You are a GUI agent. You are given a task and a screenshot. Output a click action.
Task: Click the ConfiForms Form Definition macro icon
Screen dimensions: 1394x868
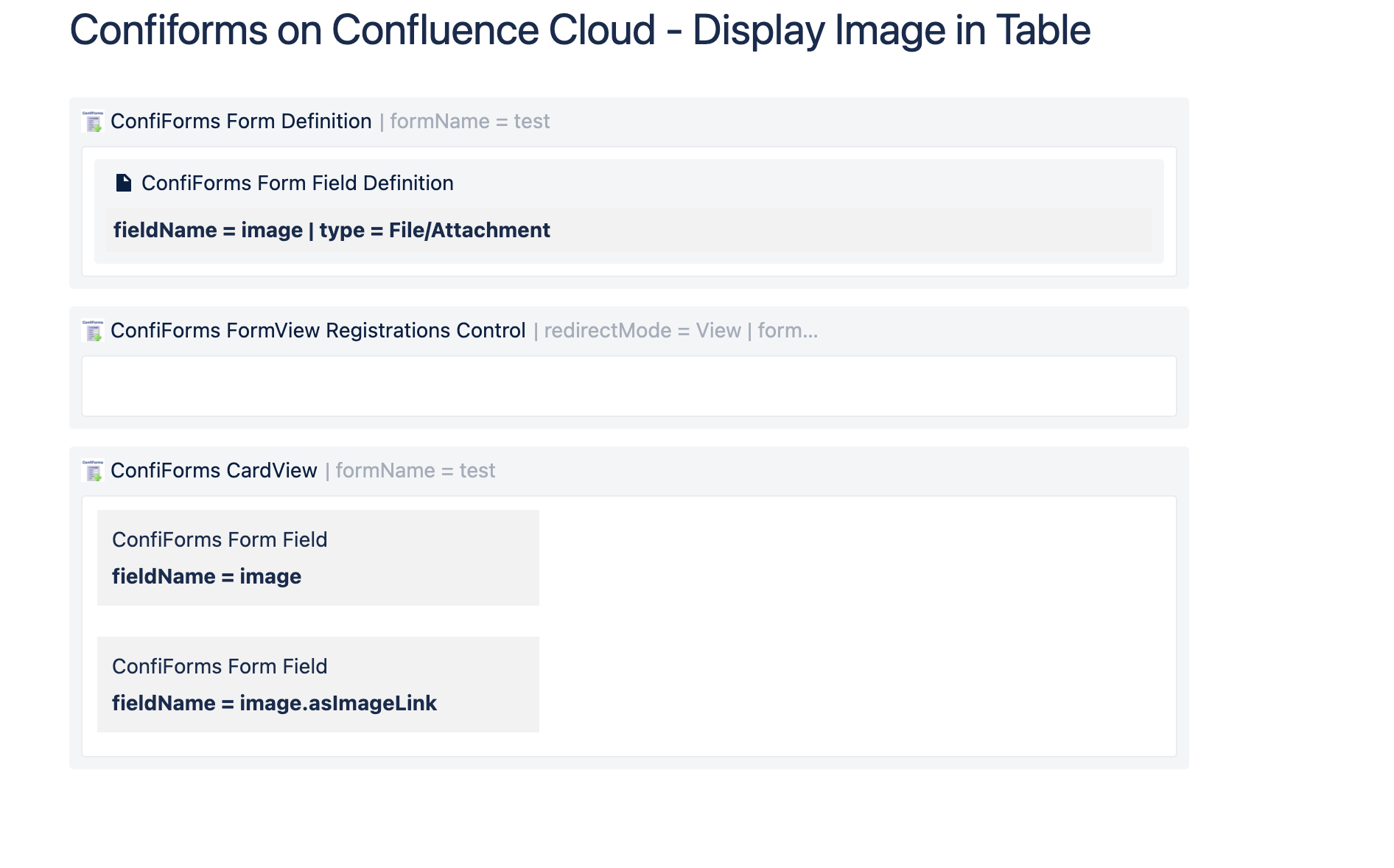pyautogui.click(x=91, y=121)
